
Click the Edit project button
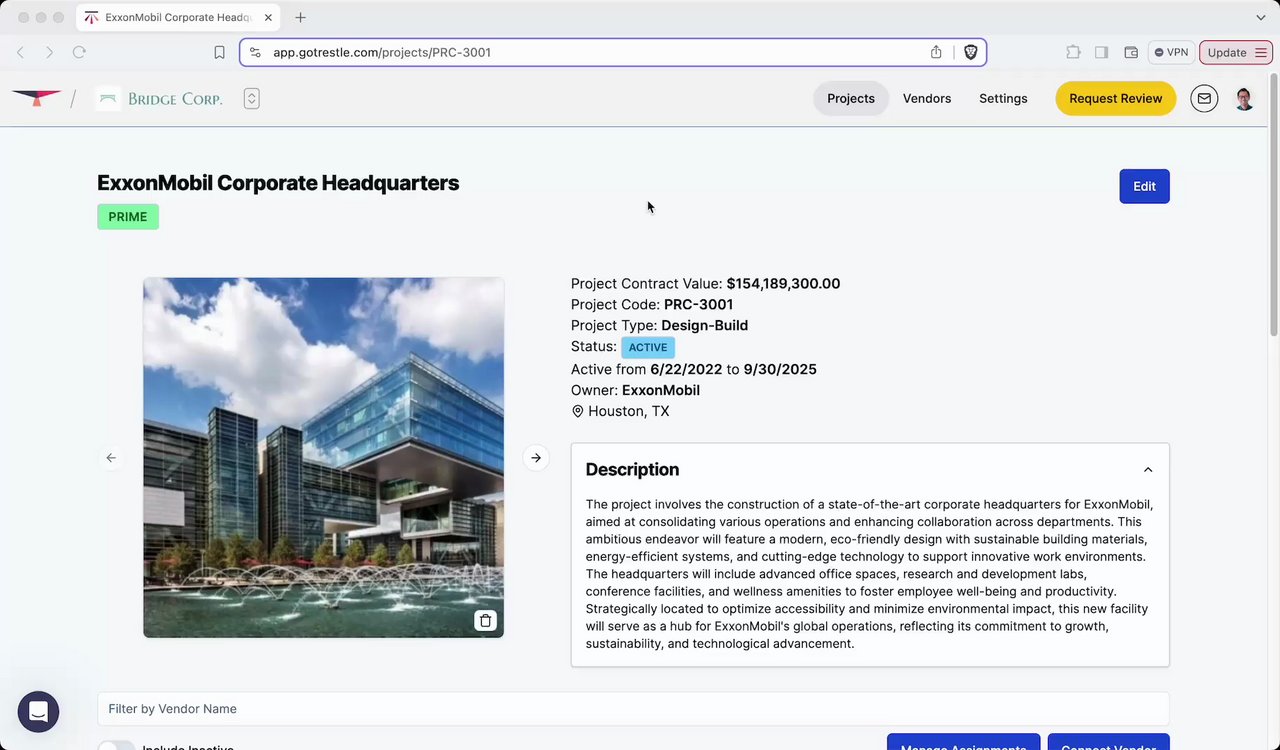pyautogui.click(x=1144, y=186)
